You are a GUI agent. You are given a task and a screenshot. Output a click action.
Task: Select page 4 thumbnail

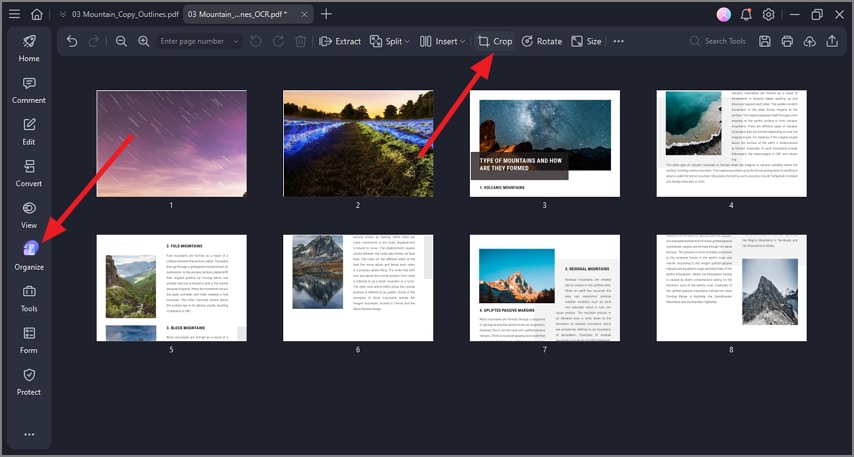pos(731,144)
